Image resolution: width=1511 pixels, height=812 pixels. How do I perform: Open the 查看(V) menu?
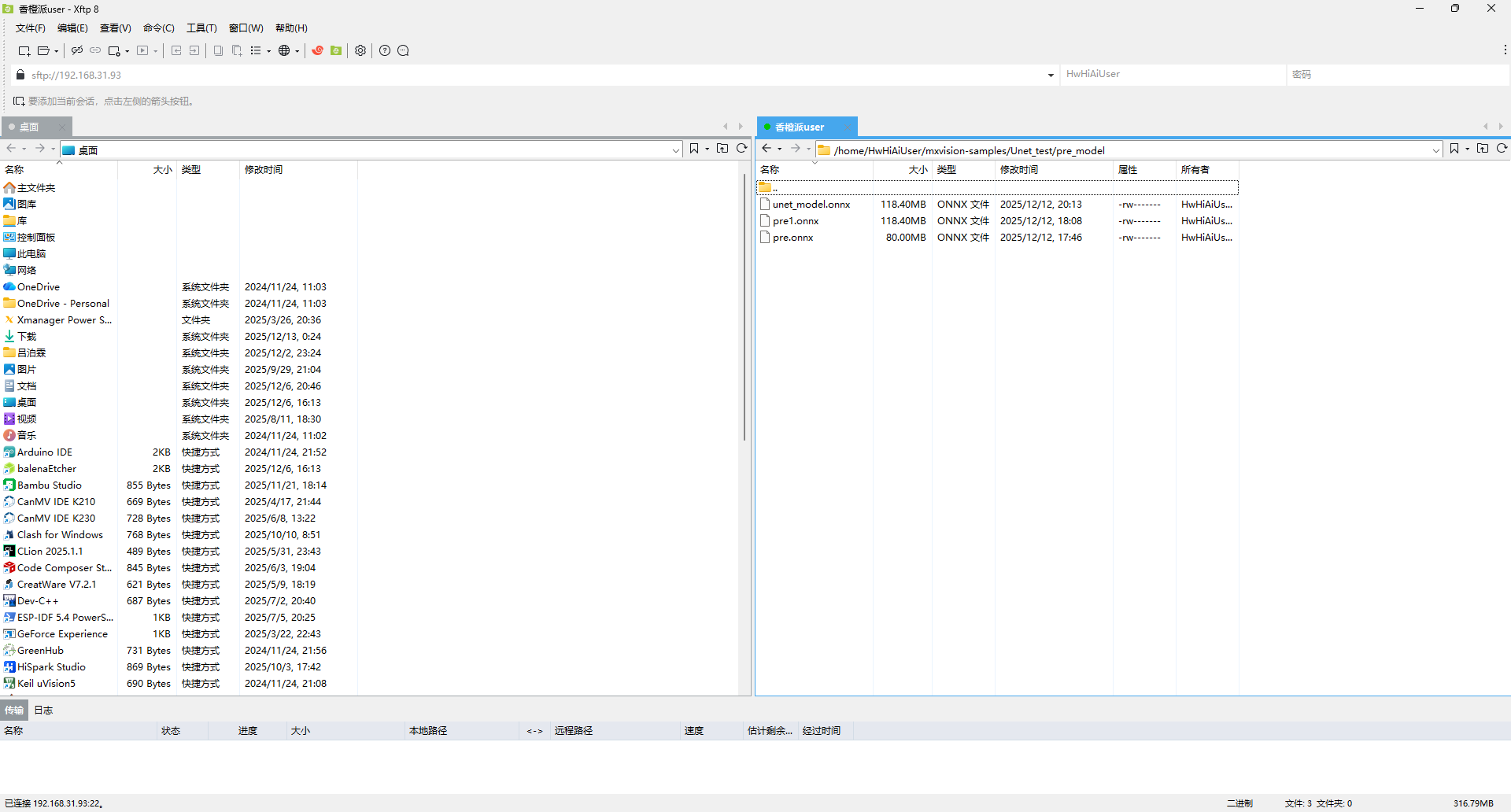pyautogui.click(x=115, y=28)
